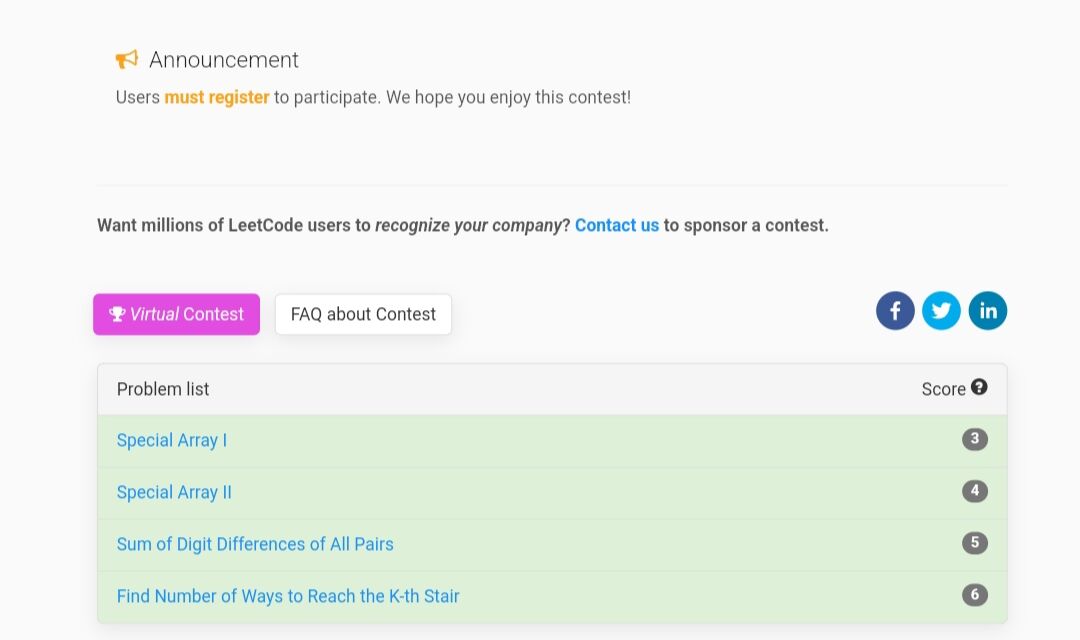Screen dimensions: 1080x640
Task: Share contest via Twitter icon
Action: pyautogui.click(x=941, y=311)
